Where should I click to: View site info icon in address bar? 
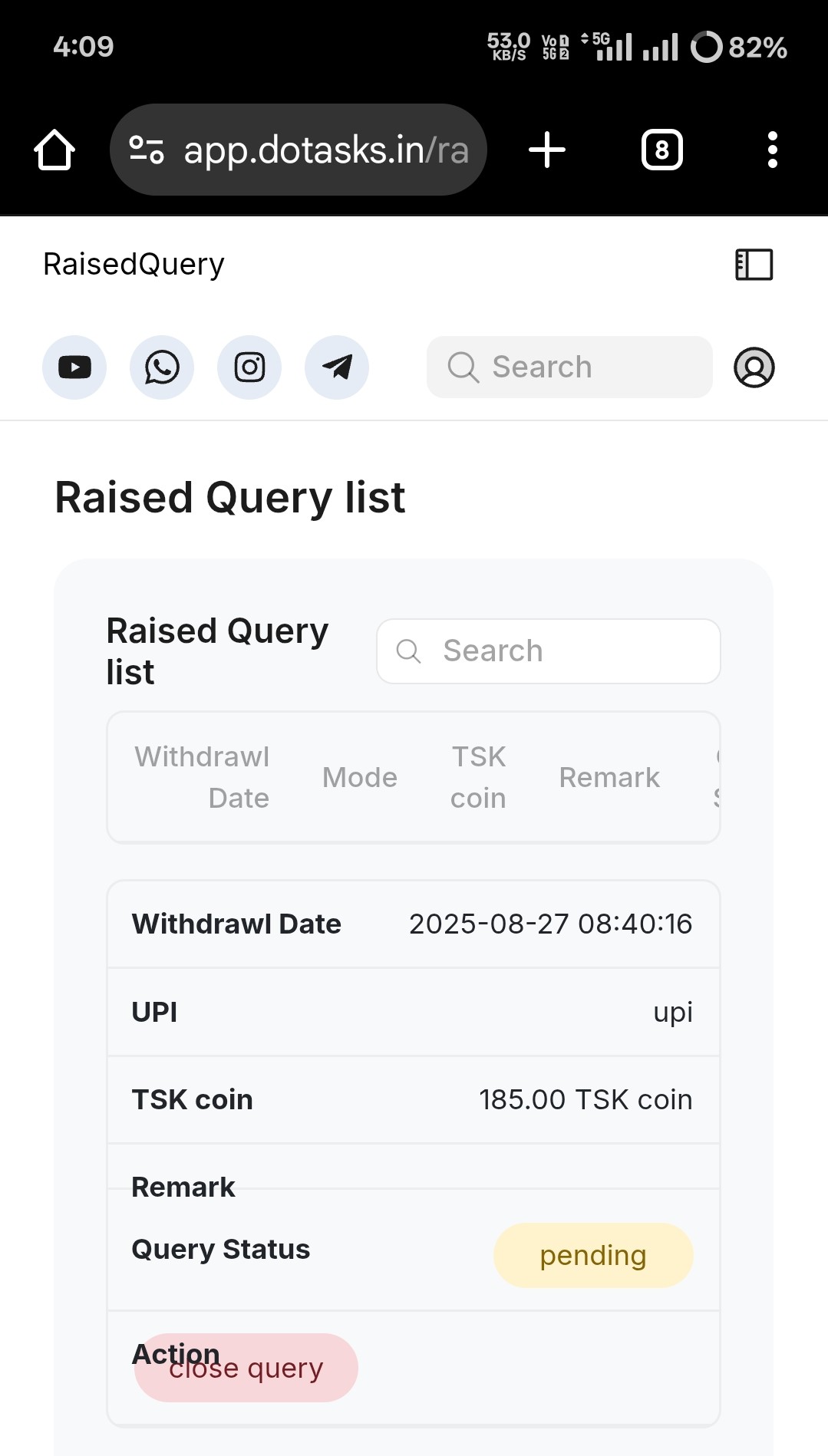coord(147,150)
